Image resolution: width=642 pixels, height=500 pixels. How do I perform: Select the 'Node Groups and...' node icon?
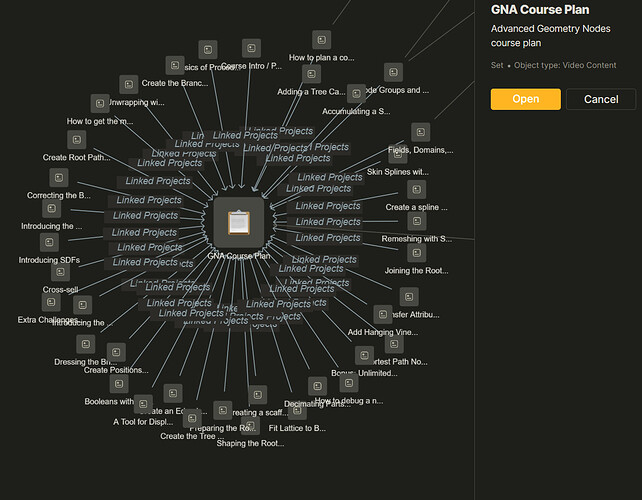[393, 72]
